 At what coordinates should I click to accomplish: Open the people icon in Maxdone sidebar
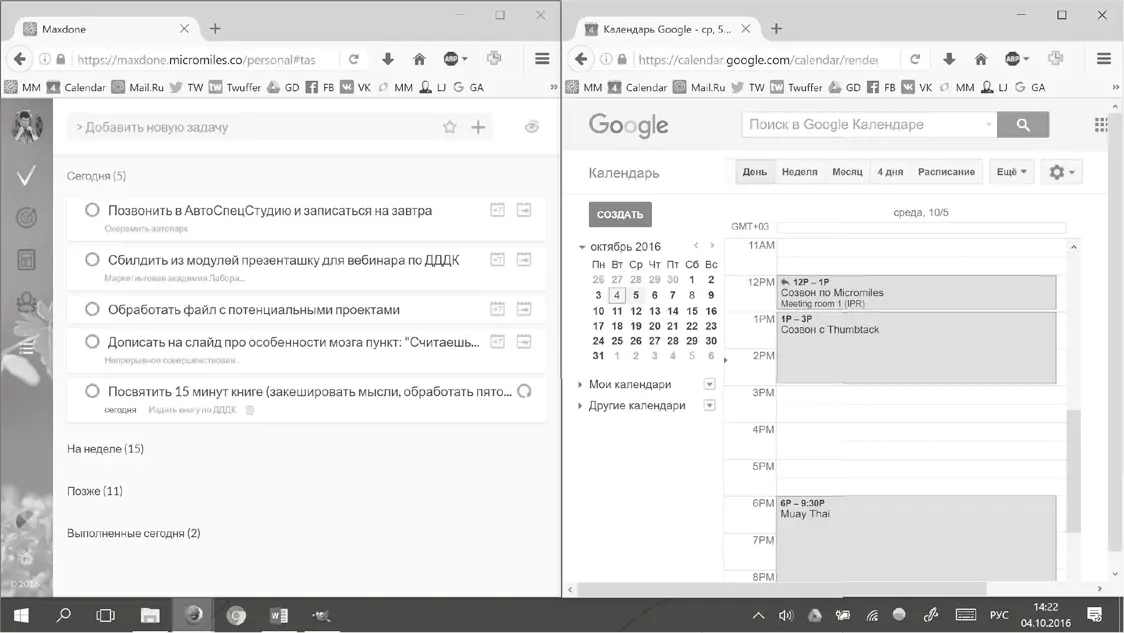tap(27, 301)
